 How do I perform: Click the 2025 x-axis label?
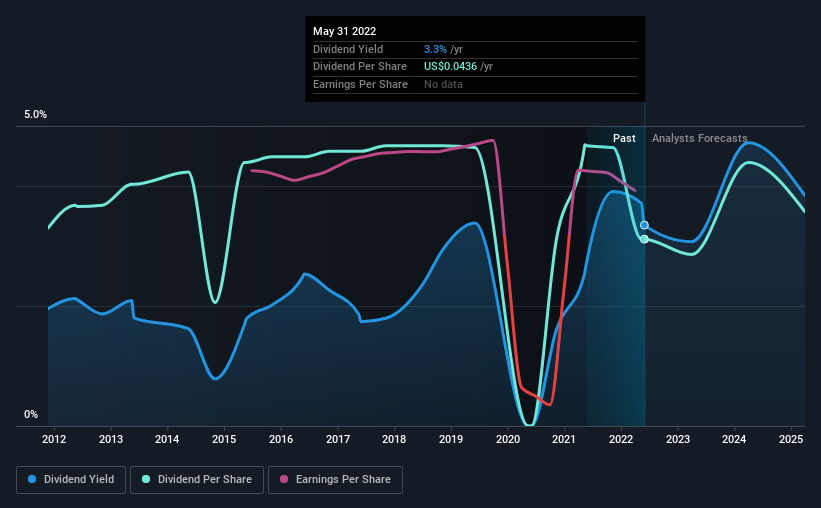point(791,439)
